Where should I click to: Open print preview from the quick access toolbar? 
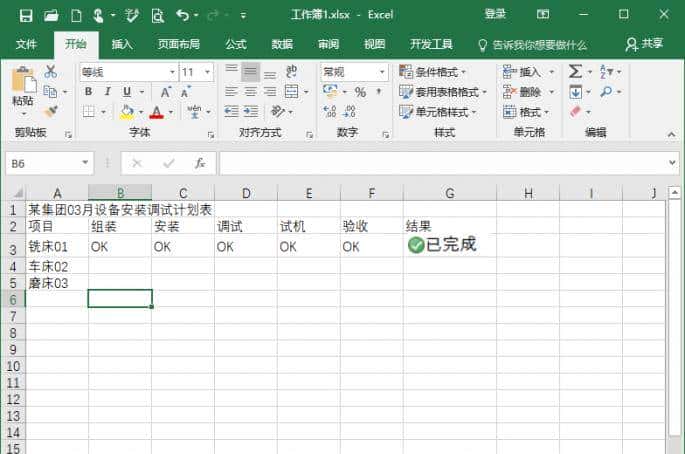coord(157,16)
